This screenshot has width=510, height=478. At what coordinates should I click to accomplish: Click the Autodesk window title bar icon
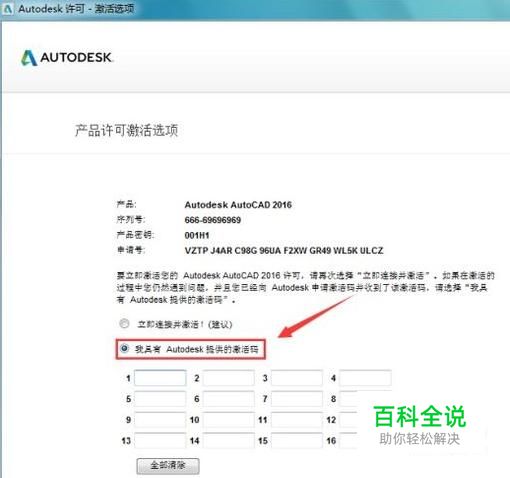7,9
